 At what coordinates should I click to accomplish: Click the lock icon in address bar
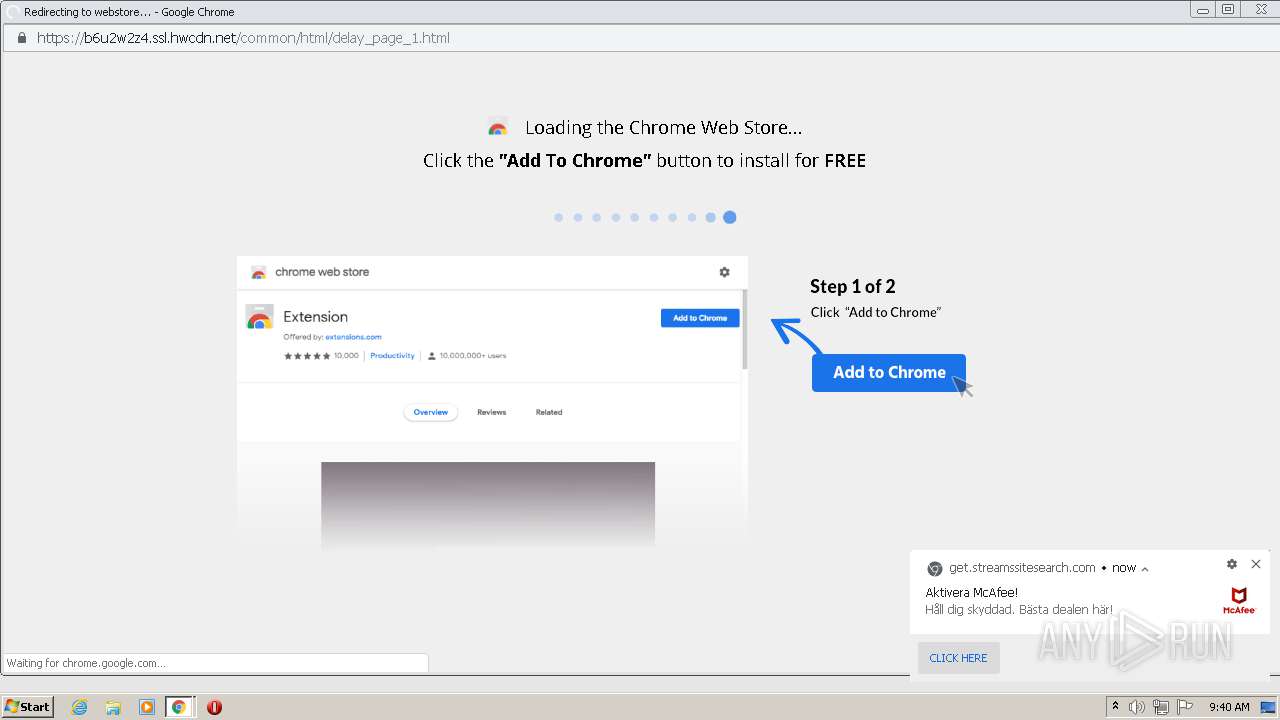tap(21, 38)
